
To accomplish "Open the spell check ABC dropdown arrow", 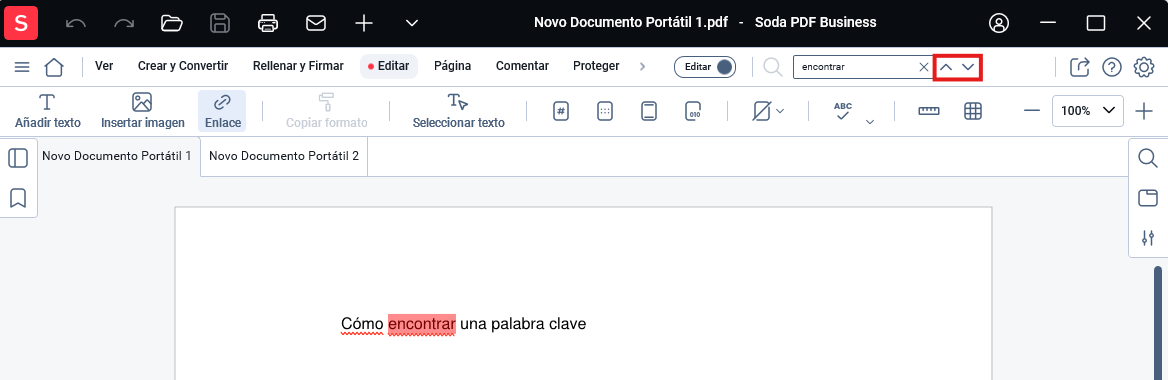I will [x=869, y=122].
